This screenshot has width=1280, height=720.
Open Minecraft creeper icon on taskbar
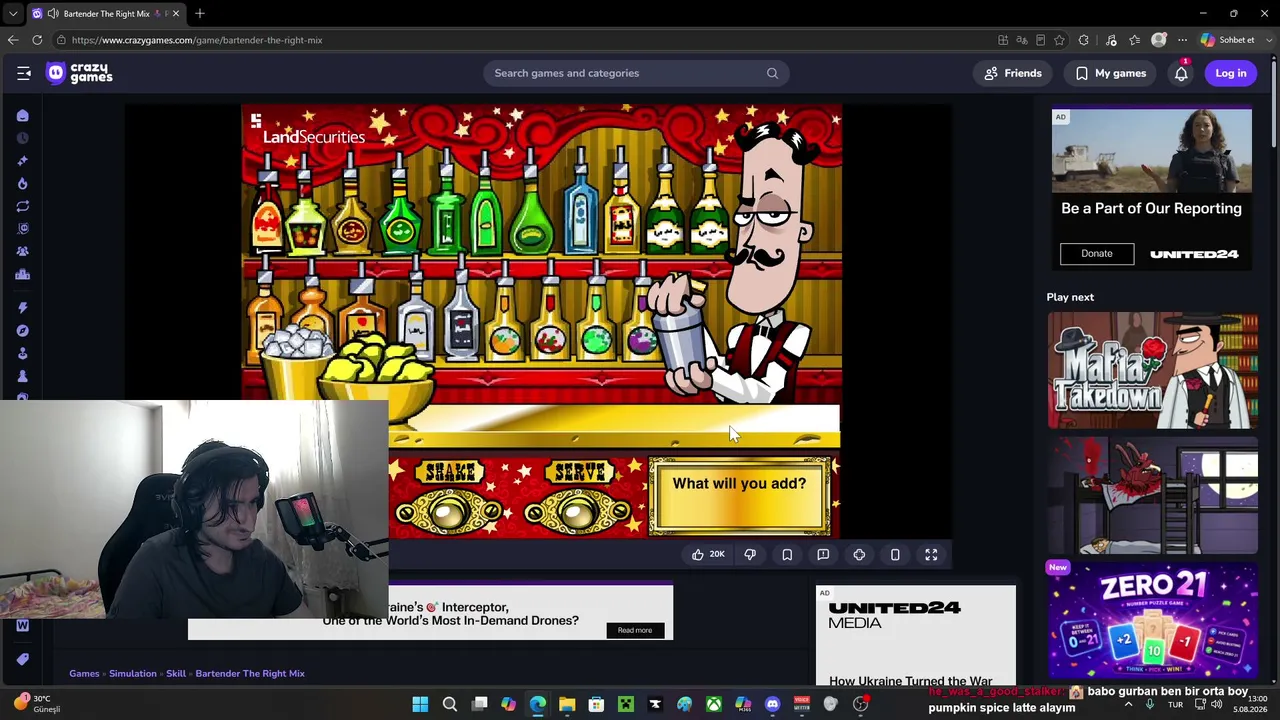626,704
